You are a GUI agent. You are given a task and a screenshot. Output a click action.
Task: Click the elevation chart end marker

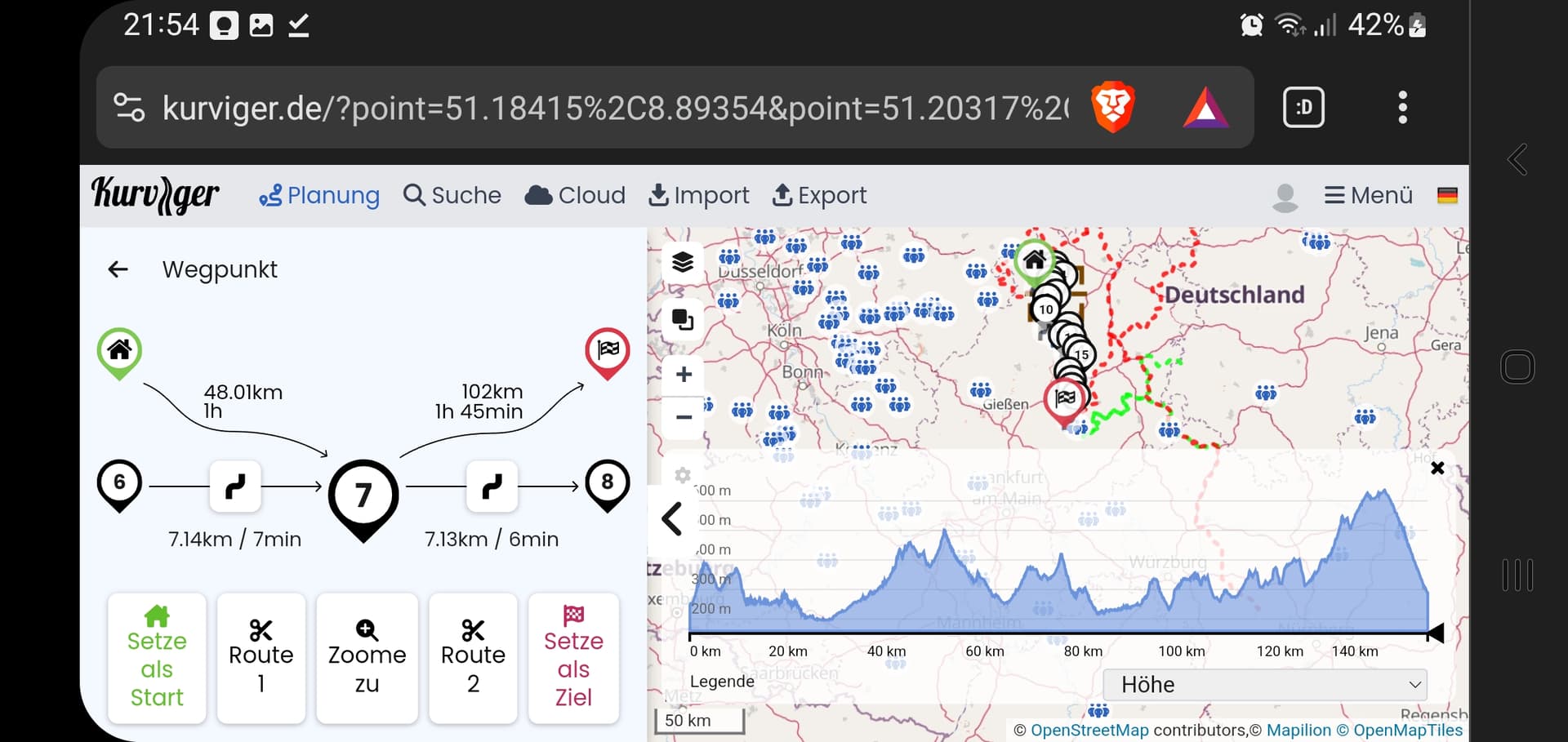pyautogui.click(x=1435, y=633)
